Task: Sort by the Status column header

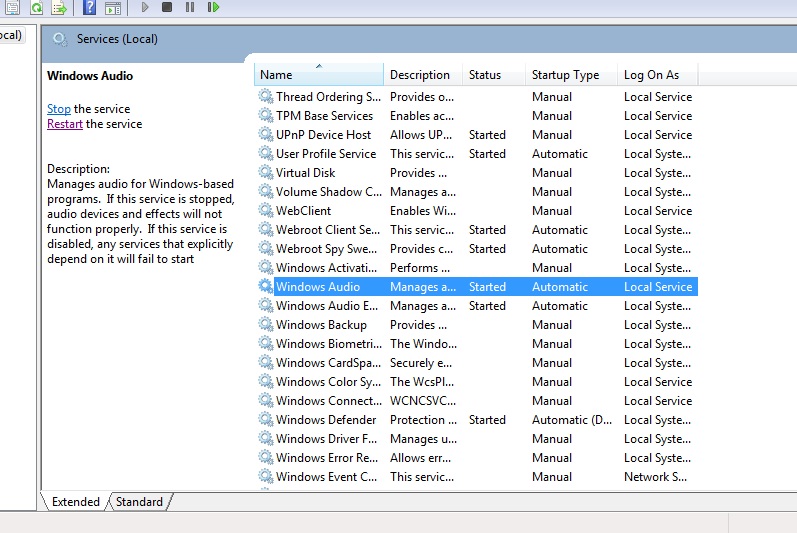Action: 494,75
